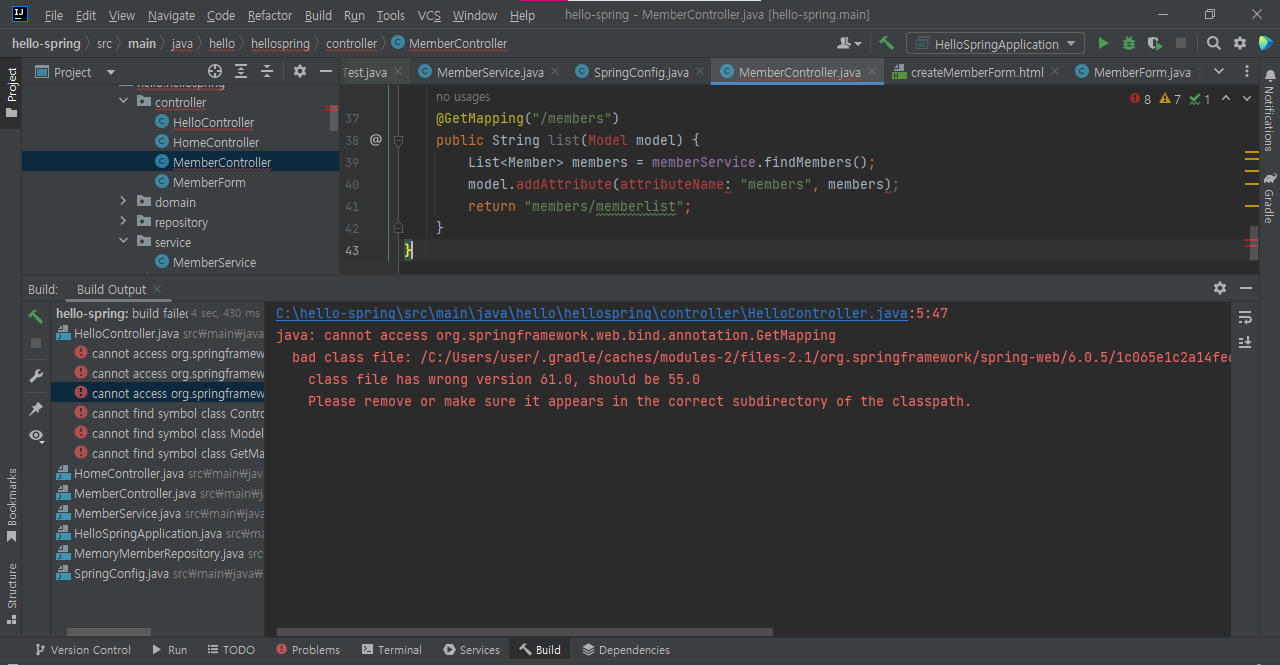Screen dimensions: 1280x665
Task: Collapse the controller folder in project tree
Action: pyautogui.click(x=124, y=102)
